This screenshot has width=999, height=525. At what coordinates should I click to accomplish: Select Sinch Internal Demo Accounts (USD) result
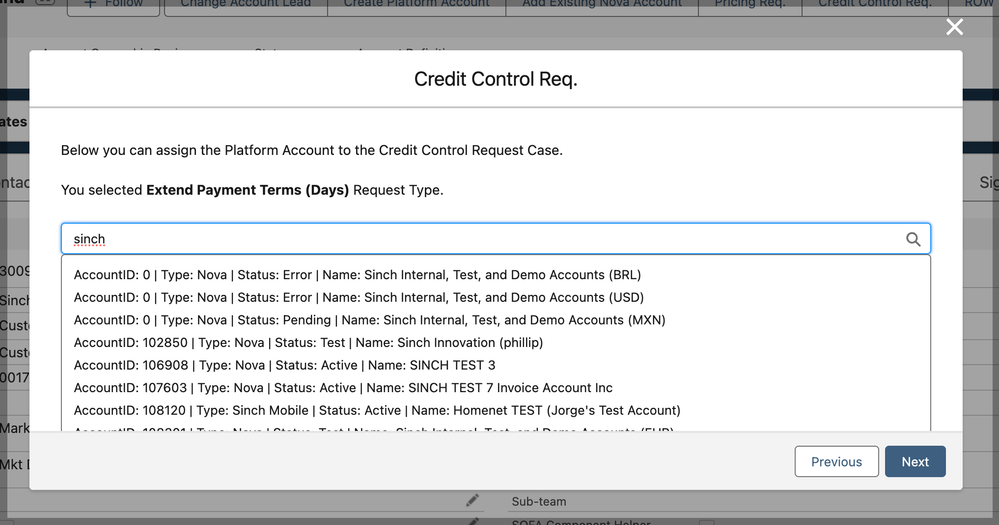tap(496, 298)
